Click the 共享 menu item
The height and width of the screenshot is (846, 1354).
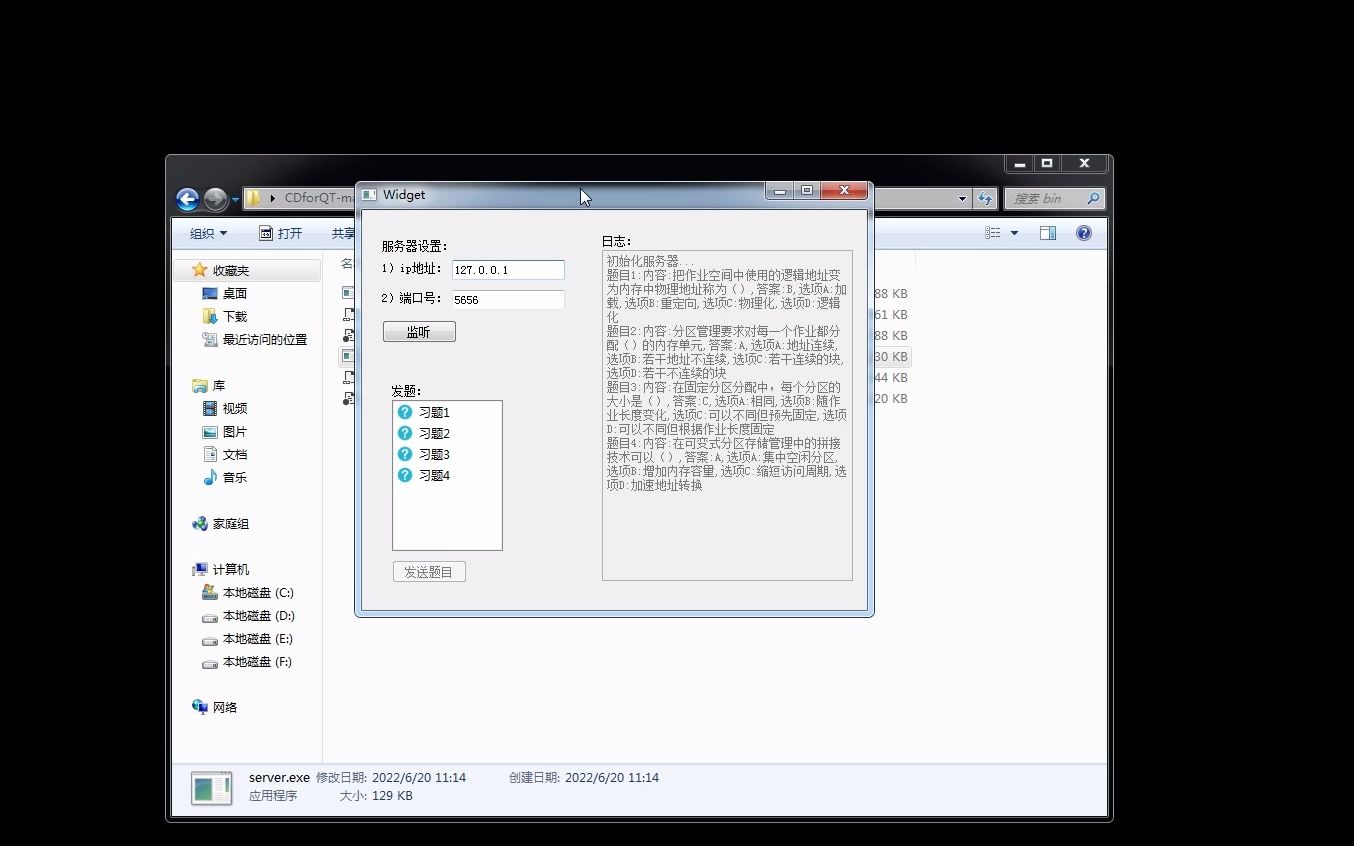[x=343, y=233]
